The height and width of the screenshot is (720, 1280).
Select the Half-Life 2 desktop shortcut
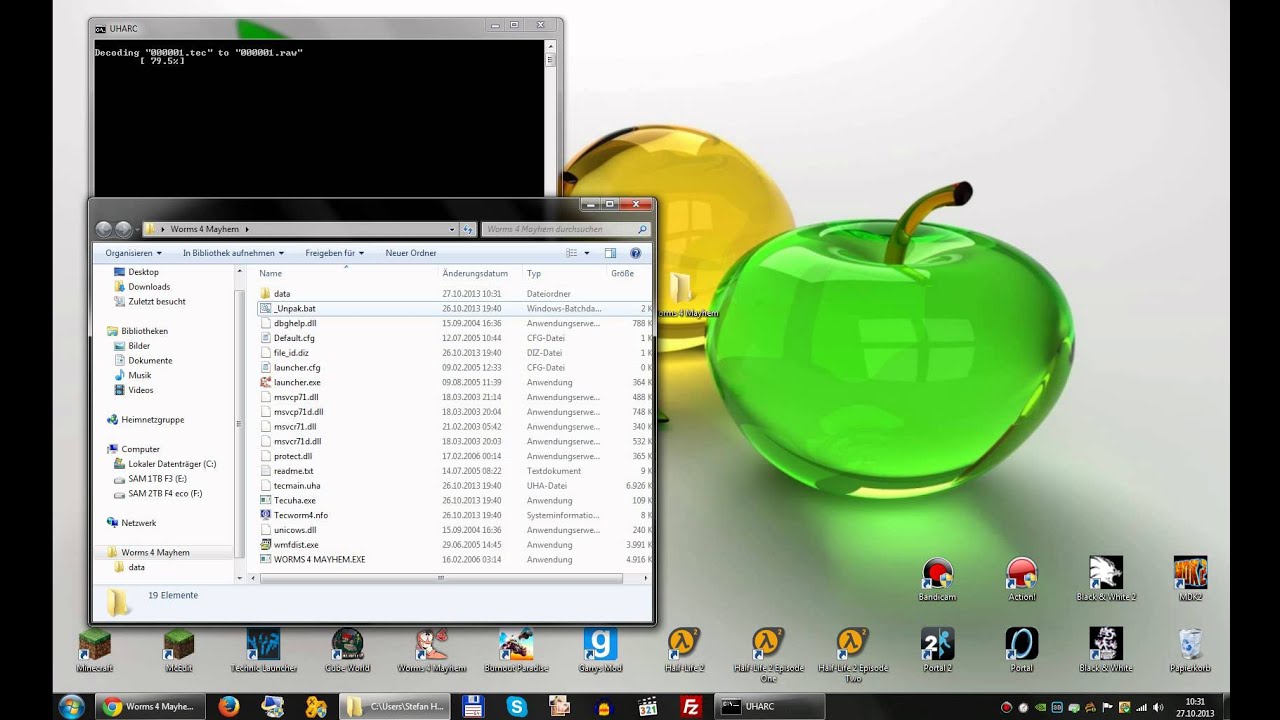pos(685,651)
